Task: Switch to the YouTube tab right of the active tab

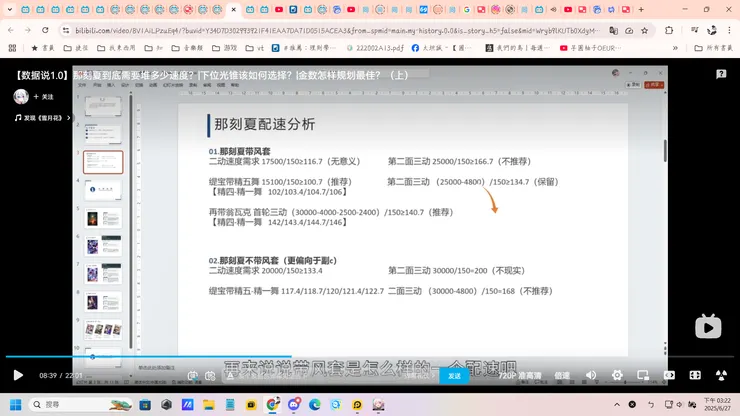Action: [x=279, y=9]
